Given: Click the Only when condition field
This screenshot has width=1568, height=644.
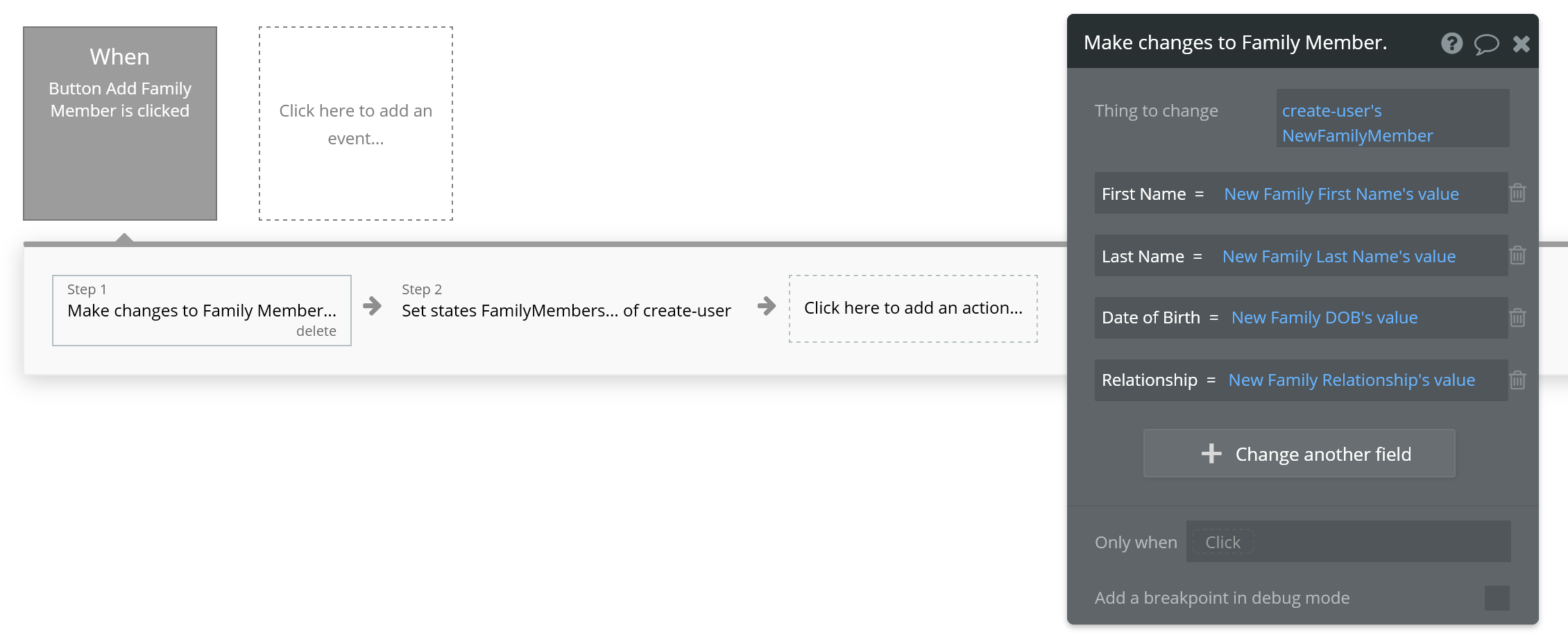Looking at the screenshot, I should click(1348, 541).
